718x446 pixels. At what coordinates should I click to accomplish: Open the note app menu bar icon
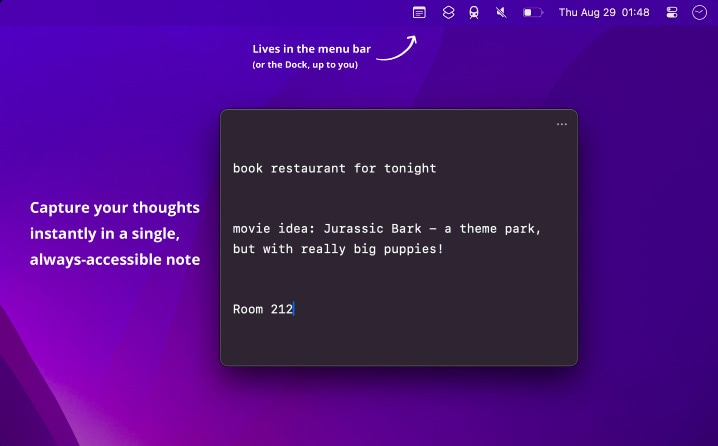click(x=419, y=12)
